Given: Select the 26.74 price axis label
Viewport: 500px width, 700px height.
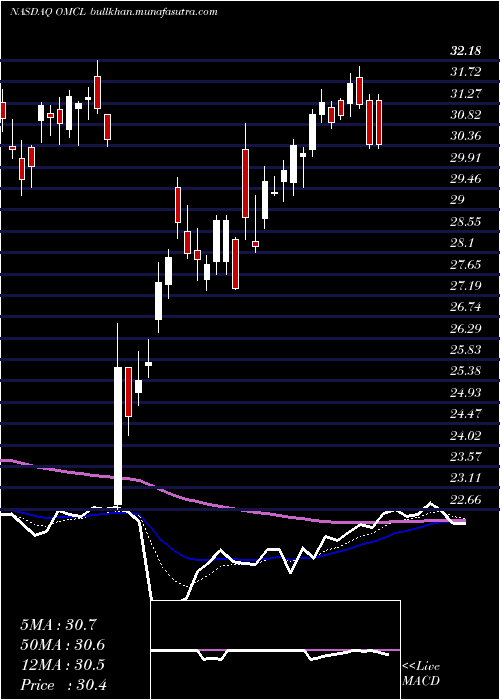Looking at the screenshot, I should point(466,307).
